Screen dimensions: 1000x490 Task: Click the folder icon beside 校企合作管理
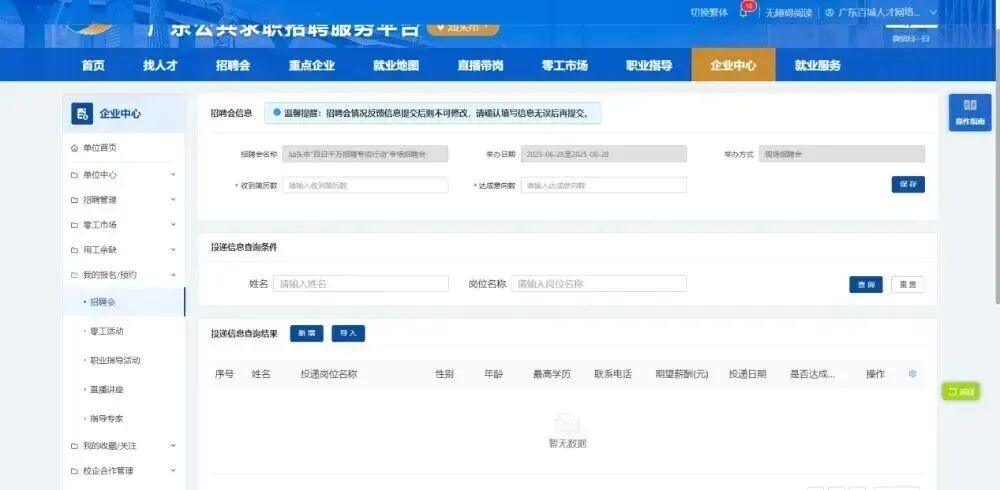point(75,471)
